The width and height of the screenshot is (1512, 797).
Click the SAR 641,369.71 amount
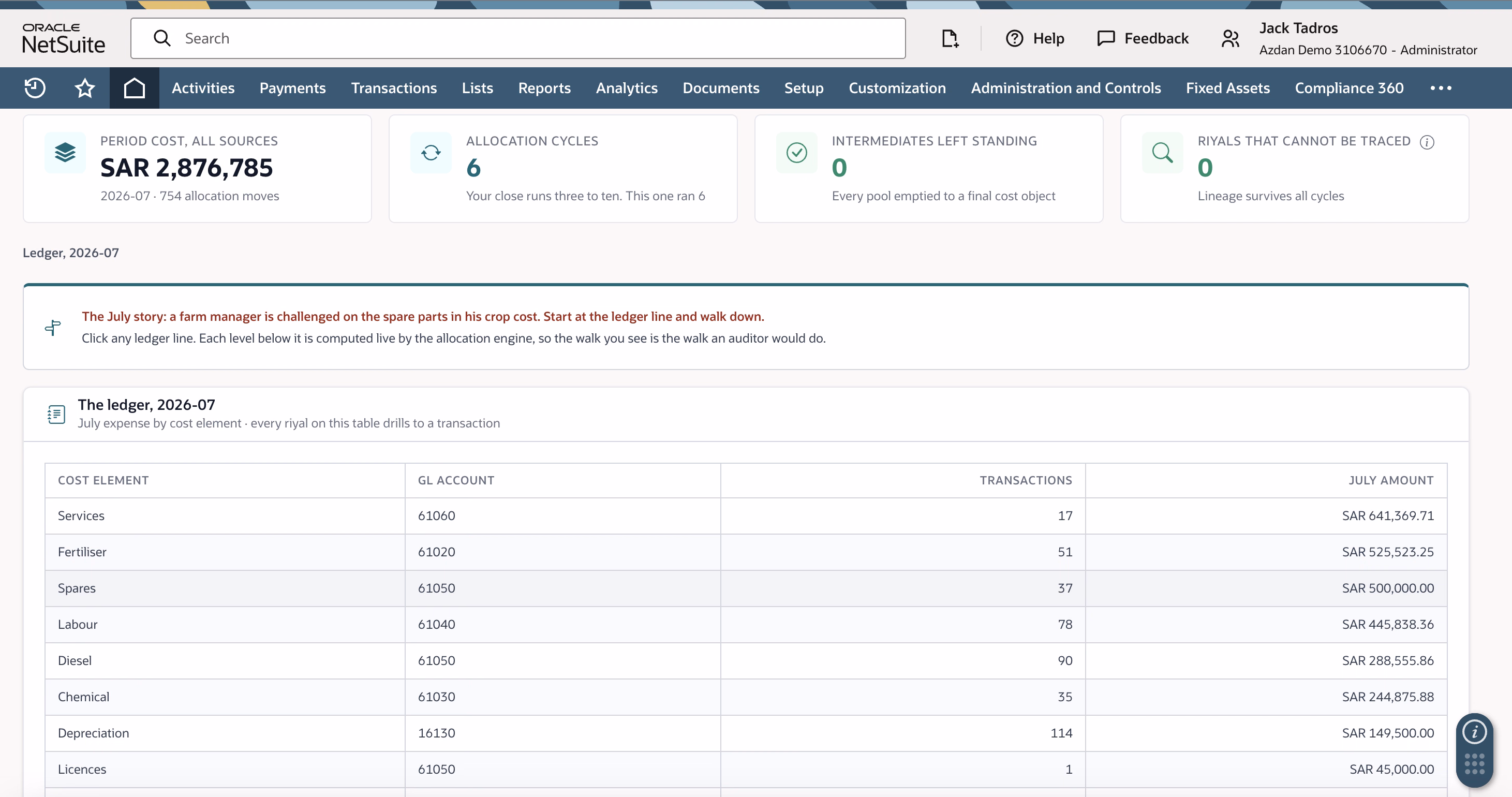(x=1388, y=516)
